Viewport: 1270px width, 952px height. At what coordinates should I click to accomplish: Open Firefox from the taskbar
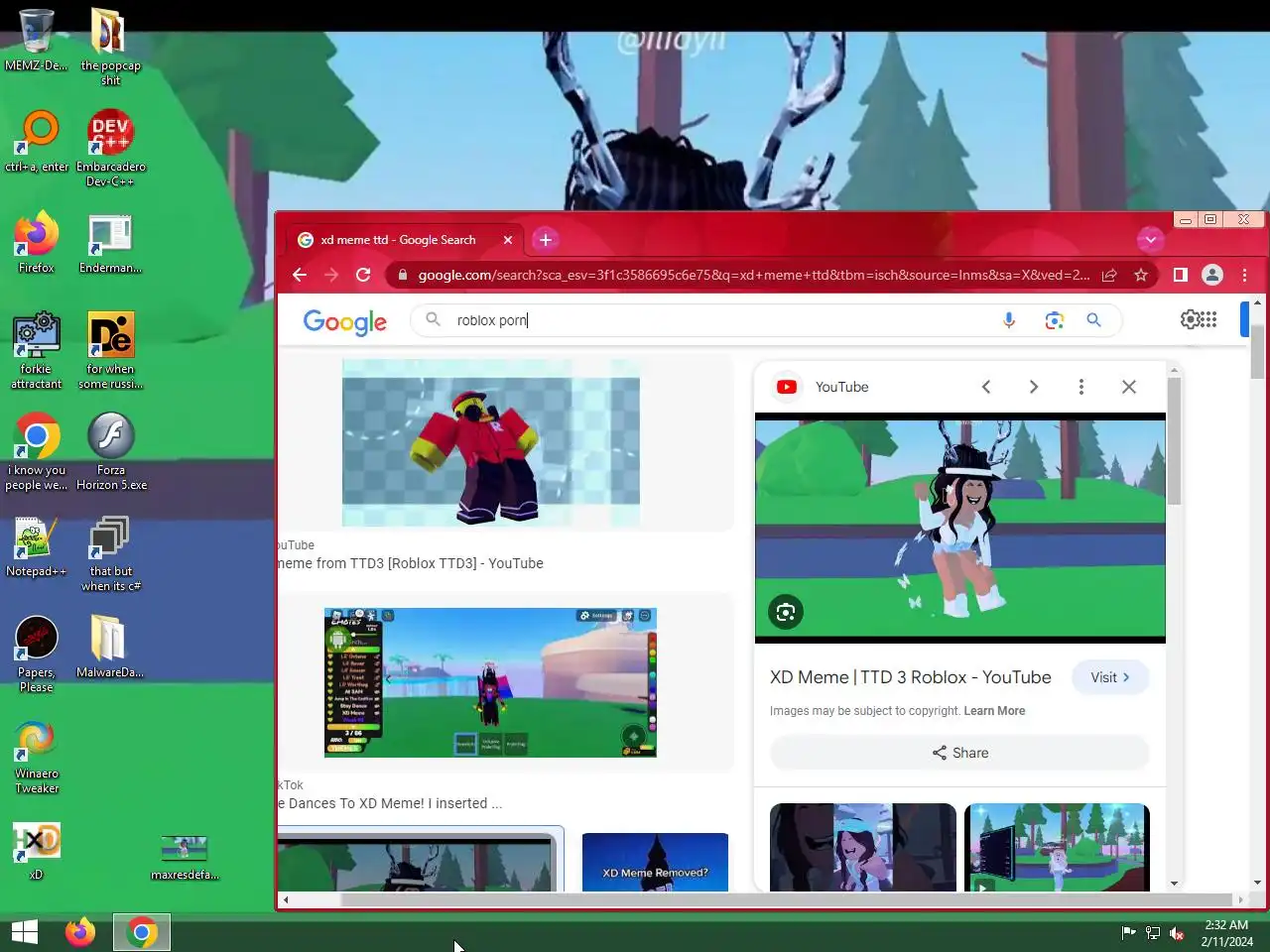(80, 932)
